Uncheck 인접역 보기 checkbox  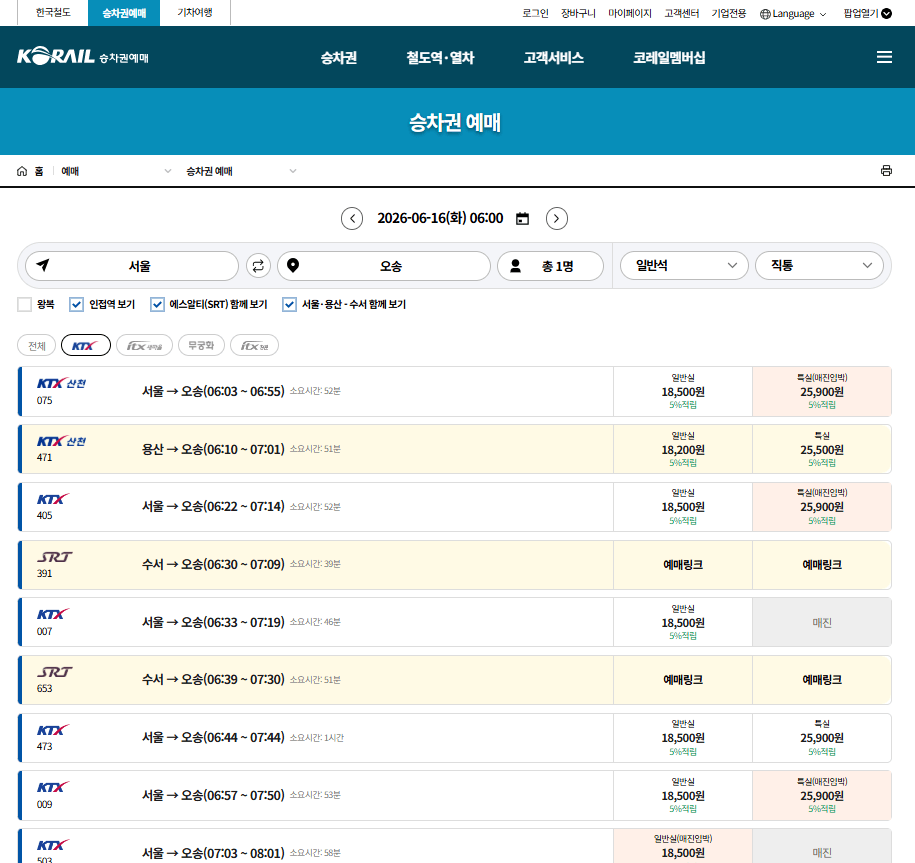coord(76,304)
